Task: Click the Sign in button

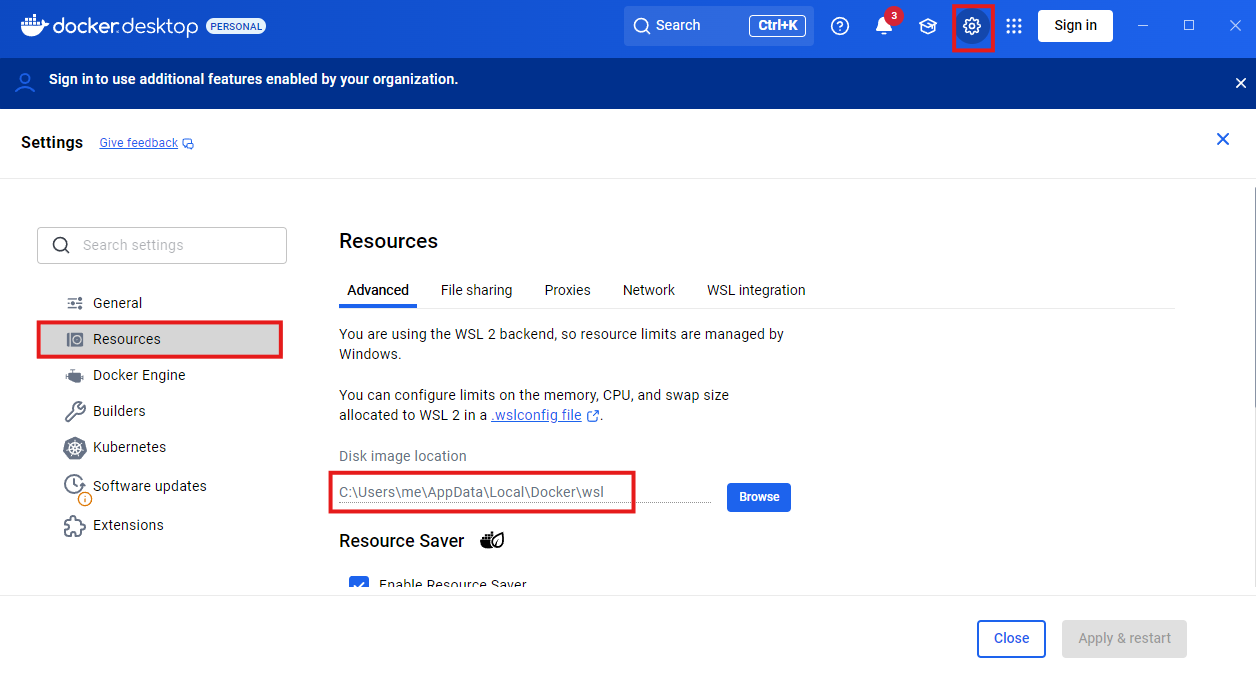Action: point(1075,26)
